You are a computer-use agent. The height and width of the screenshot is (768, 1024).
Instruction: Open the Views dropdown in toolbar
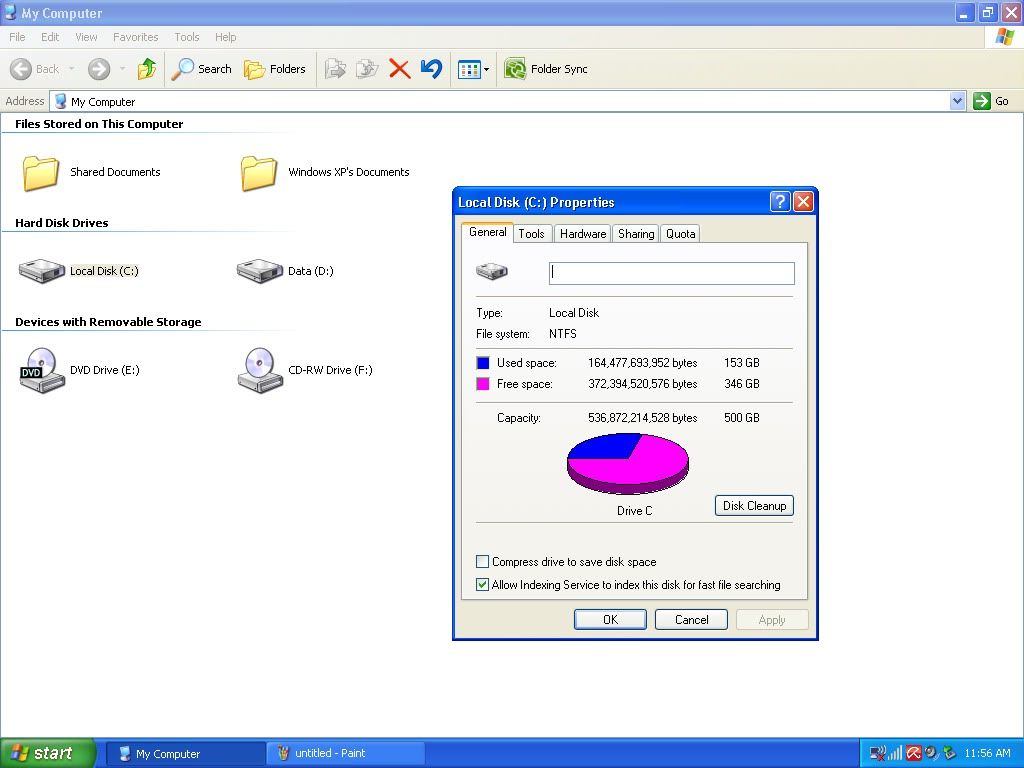point(473,69)
